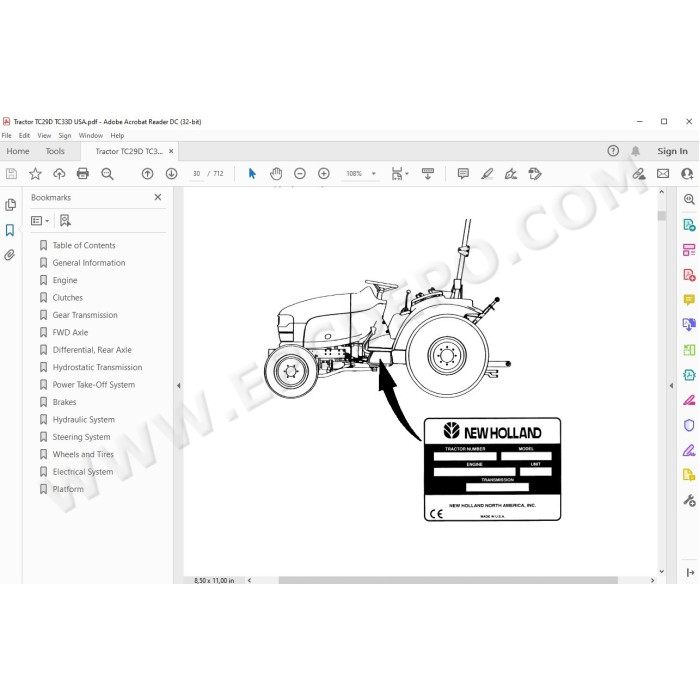Zoom out with minus icon
The width and height of the screenshot is (700, 700).
pos(300,174)
